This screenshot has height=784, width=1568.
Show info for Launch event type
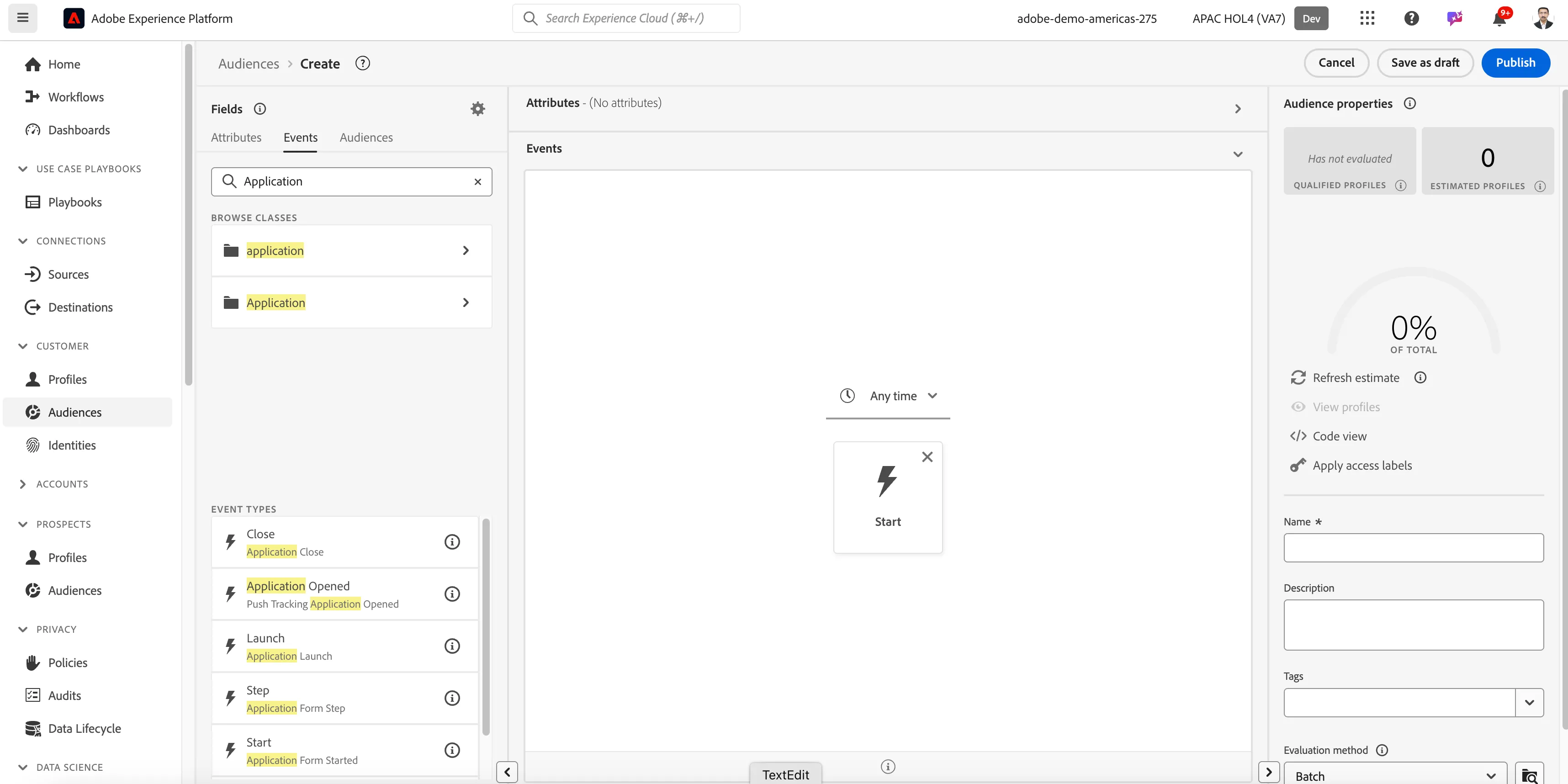tap(452, 646)
